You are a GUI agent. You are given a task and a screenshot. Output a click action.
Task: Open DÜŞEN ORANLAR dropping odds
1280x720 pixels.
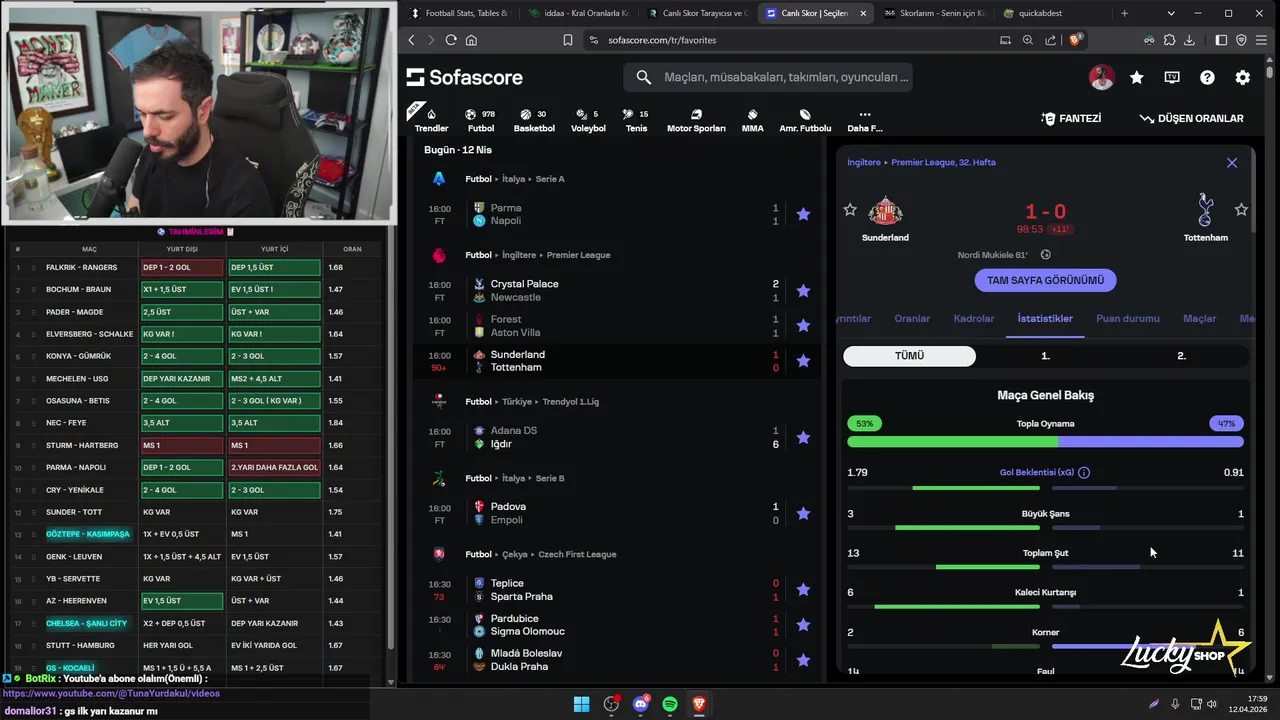click(x=1191, y=118)
